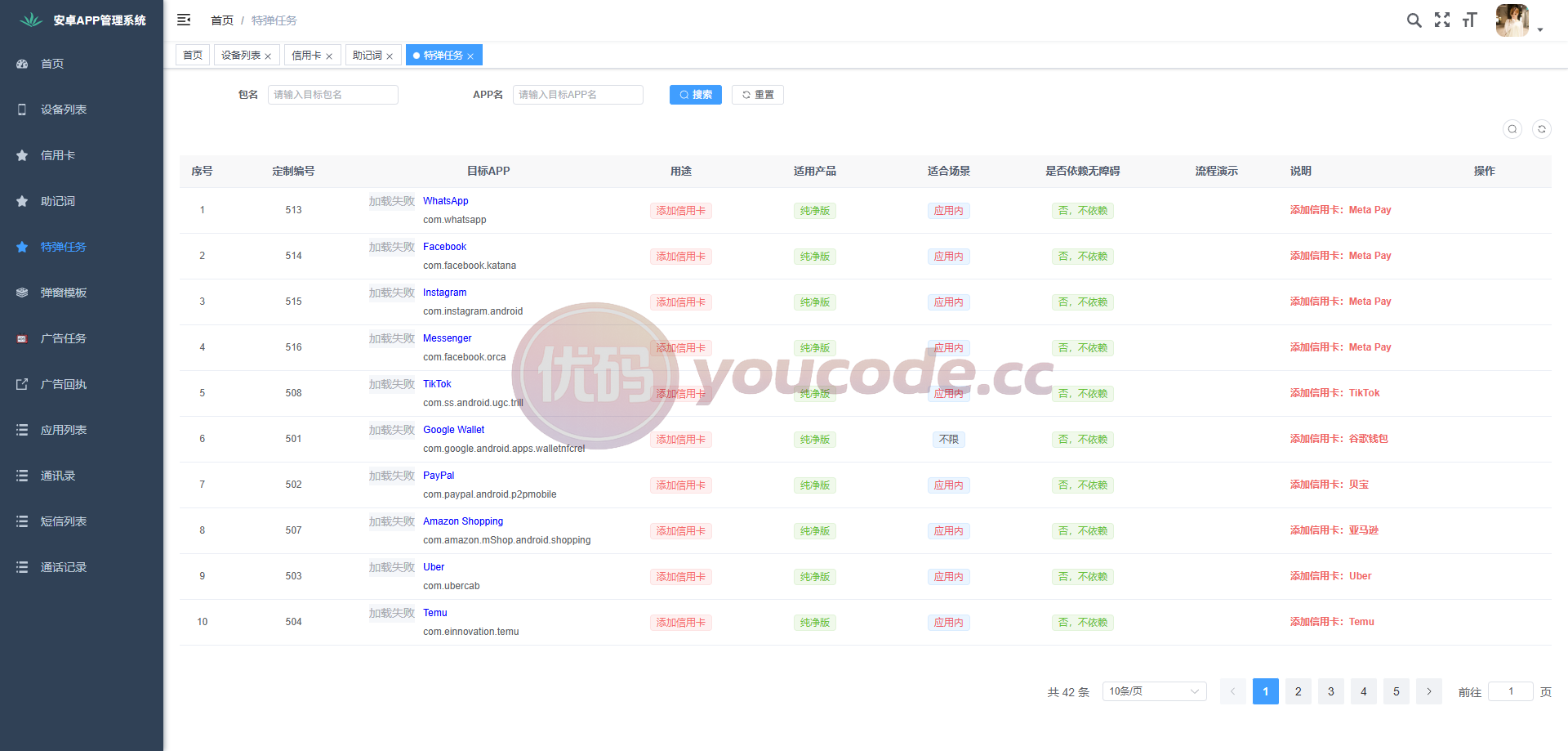The image size is (1568, 751).
Task: Open the header search magnifier icon
Action: [1414, 20]
